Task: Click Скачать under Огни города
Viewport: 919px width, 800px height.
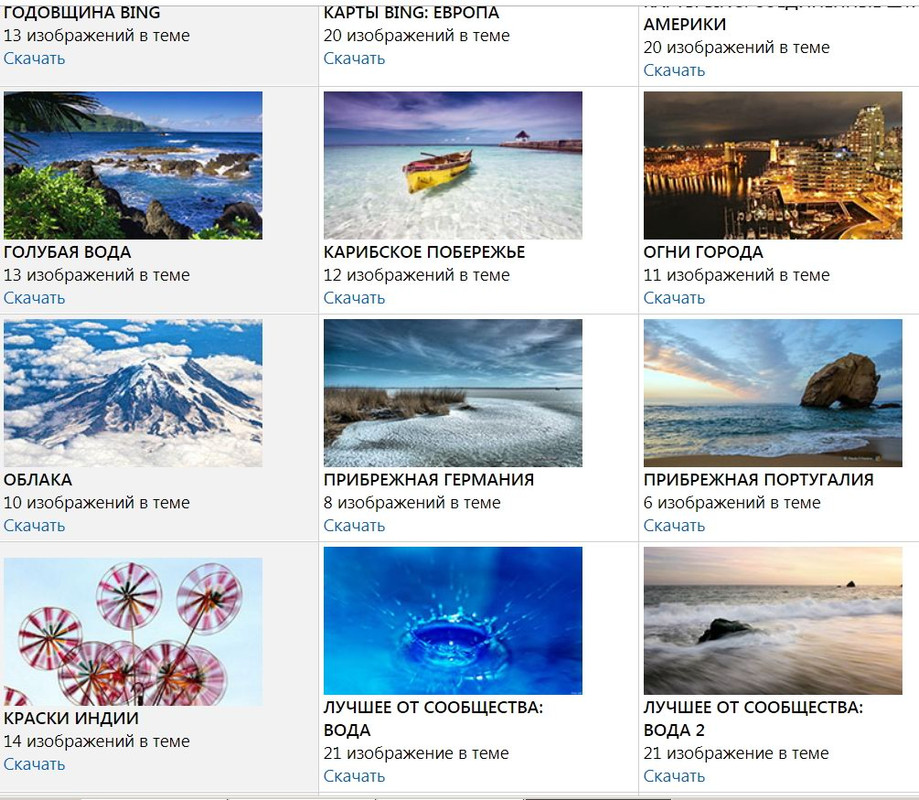Action: 674,298
